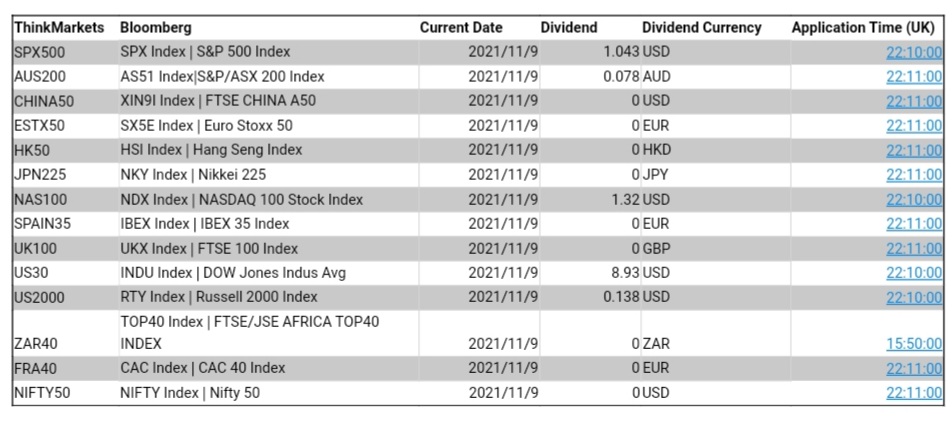The width and height of the screenshot is (952, 426).
Task: Click the US30 application time link
Action: pyautogui.click(x=913, y=273)
